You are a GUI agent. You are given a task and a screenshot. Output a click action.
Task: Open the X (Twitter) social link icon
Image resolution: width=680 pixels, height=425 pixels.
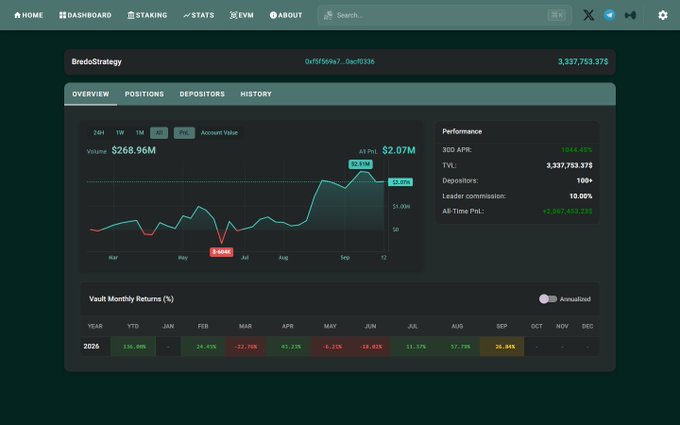point(588,15)
